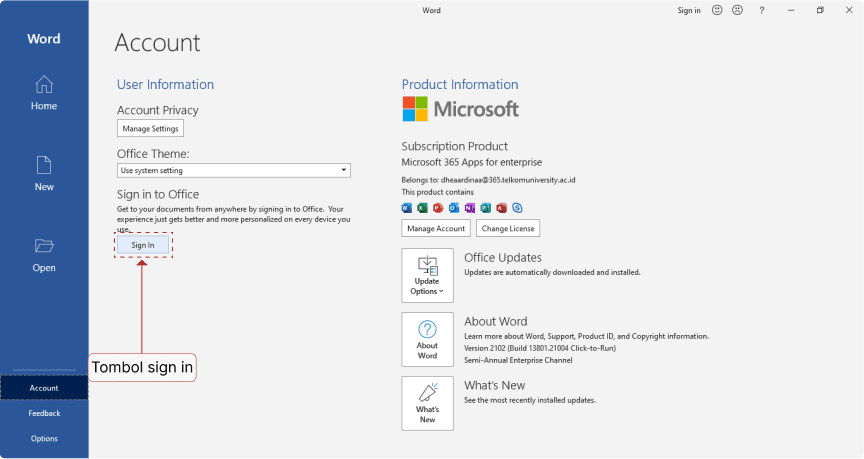Click the Excel product icon
864x459 pixels.
pos(423,208)
